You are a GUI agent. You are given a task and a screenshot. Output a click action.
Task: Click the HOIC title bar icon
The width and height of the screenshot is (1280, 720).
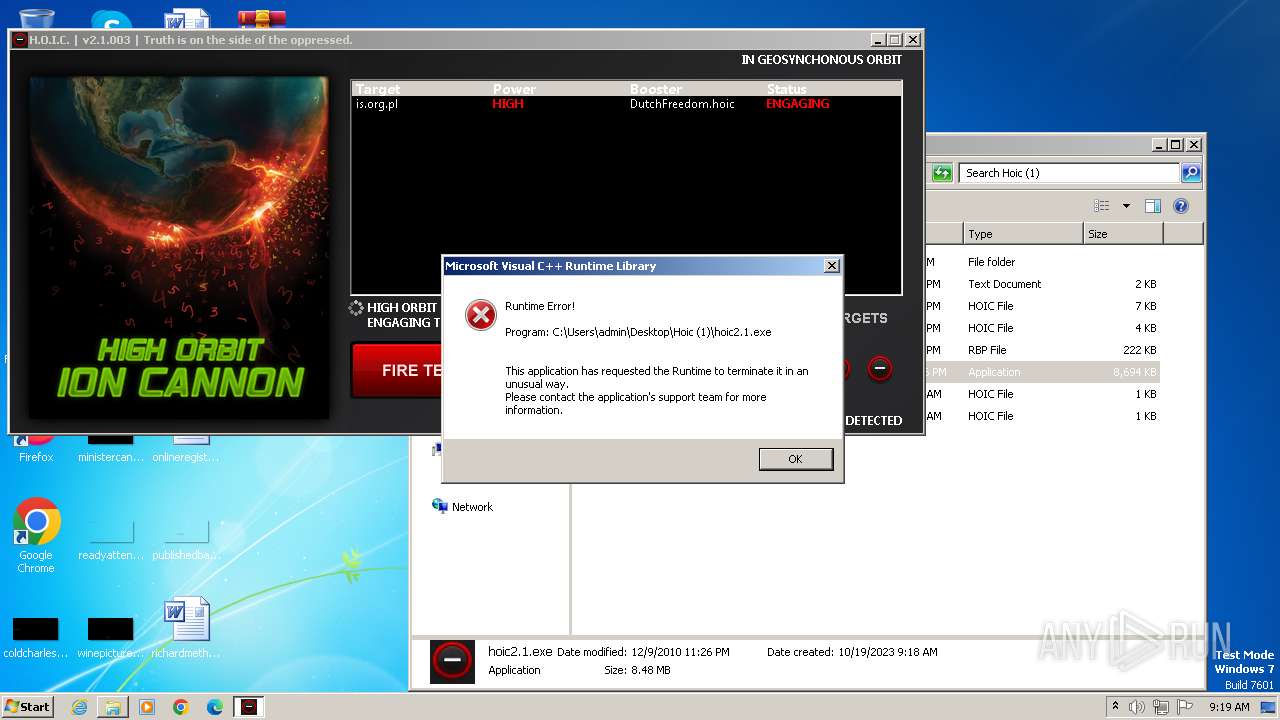19,40
